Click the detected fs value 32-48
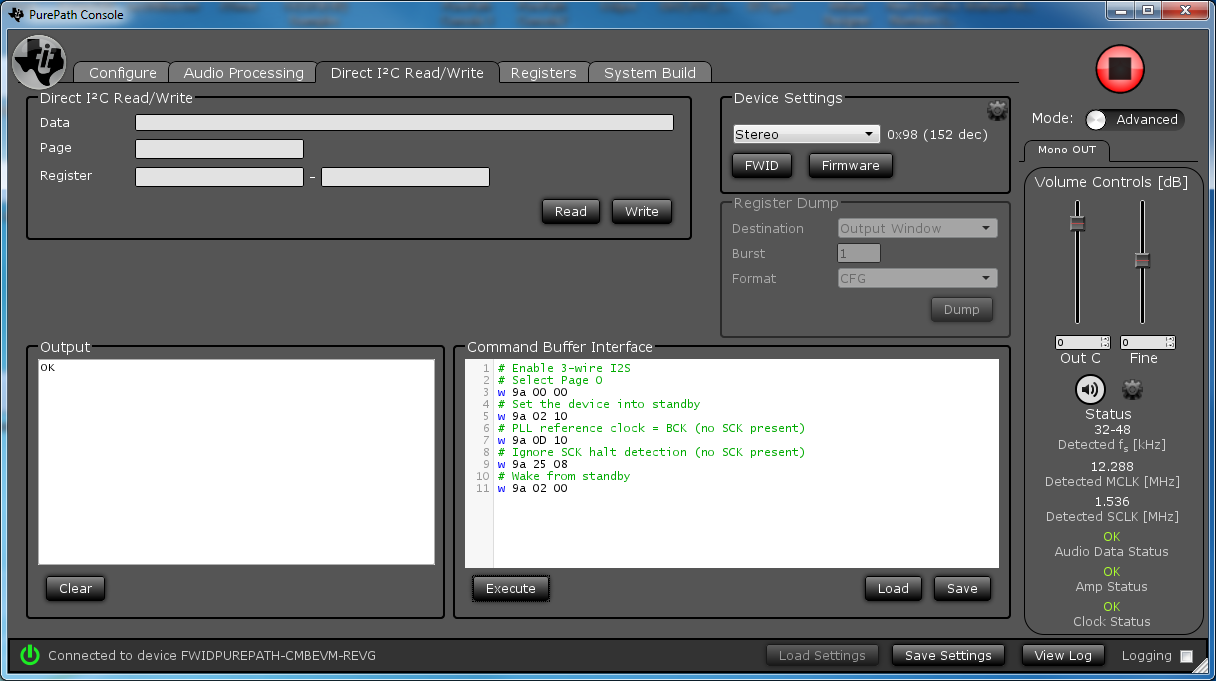This screenshot has width=1216, height=681. (1112, 429)
